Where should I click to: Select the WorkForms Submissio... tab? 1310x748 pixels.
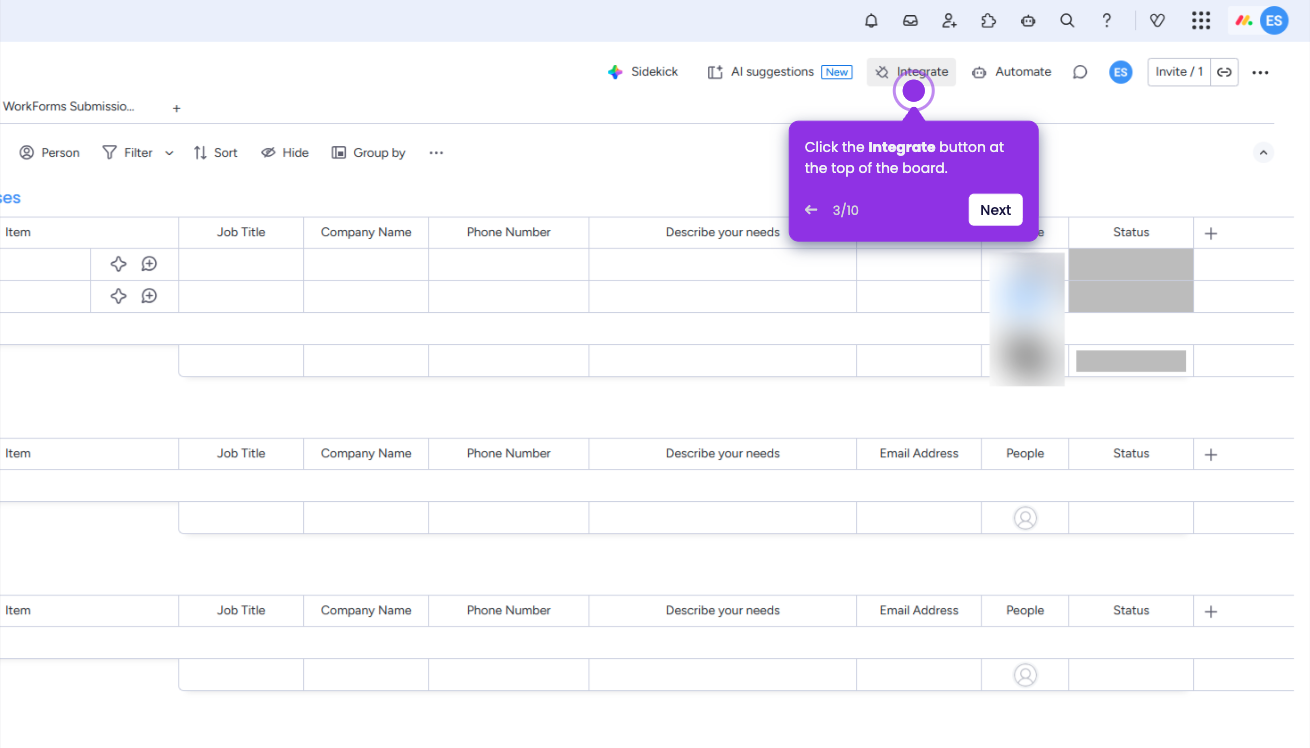pos(68,106)
